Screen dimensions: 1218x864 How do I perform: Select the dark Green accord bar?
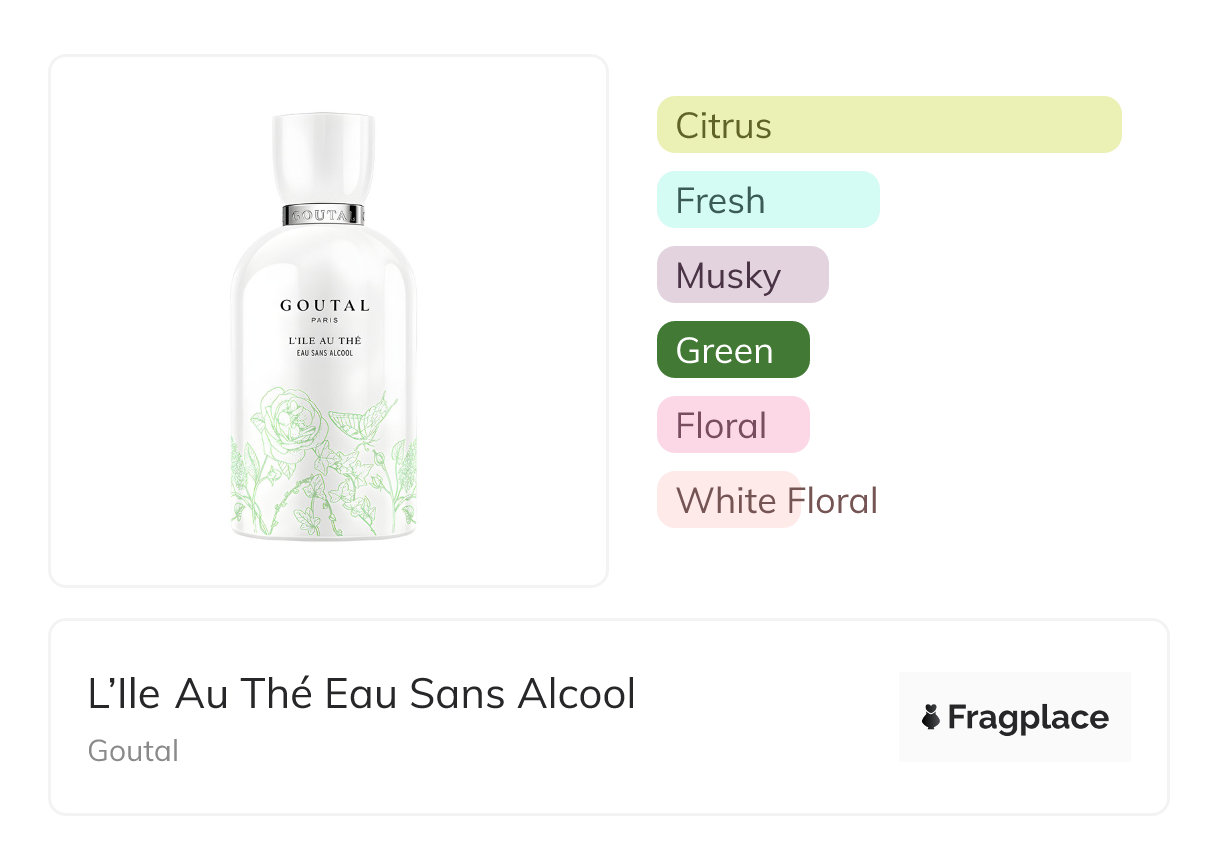[x=732, y=350]
